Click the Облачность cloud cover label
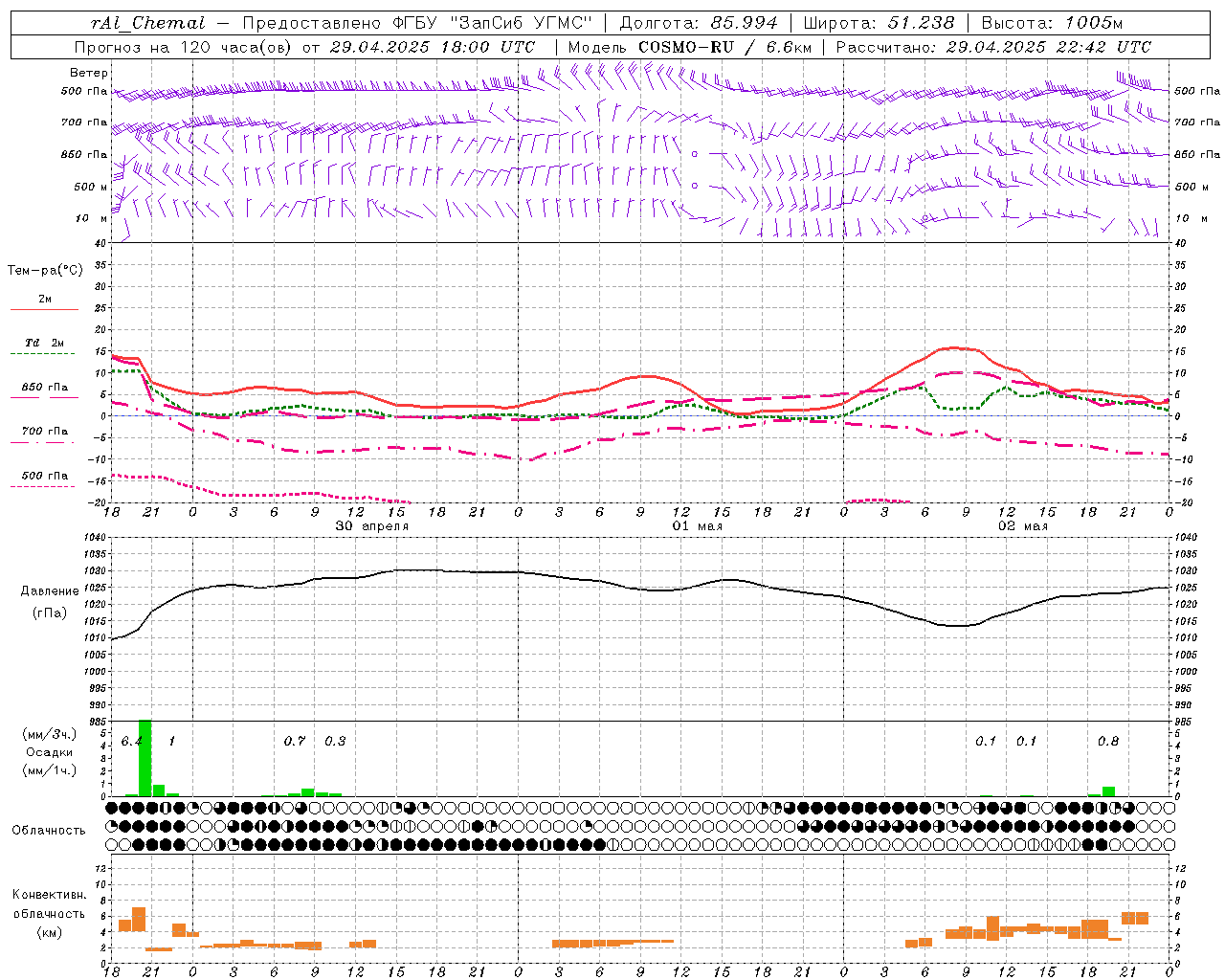Screen dimensions: 1225x980 point(49,830)
